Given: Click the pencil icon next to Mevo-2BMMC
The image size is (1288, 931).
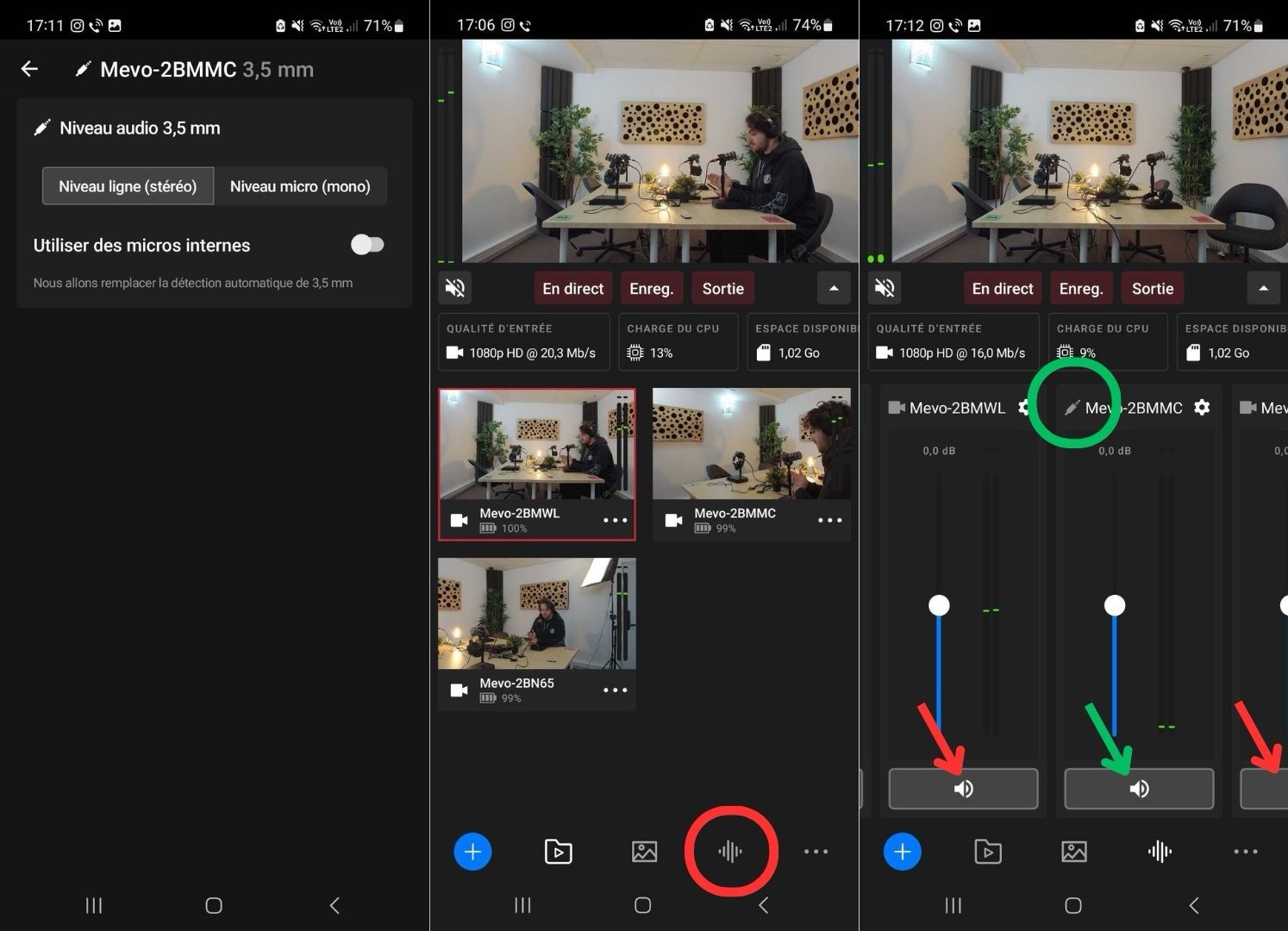Looking at the screenshot, I should [x=1072, y=407].
